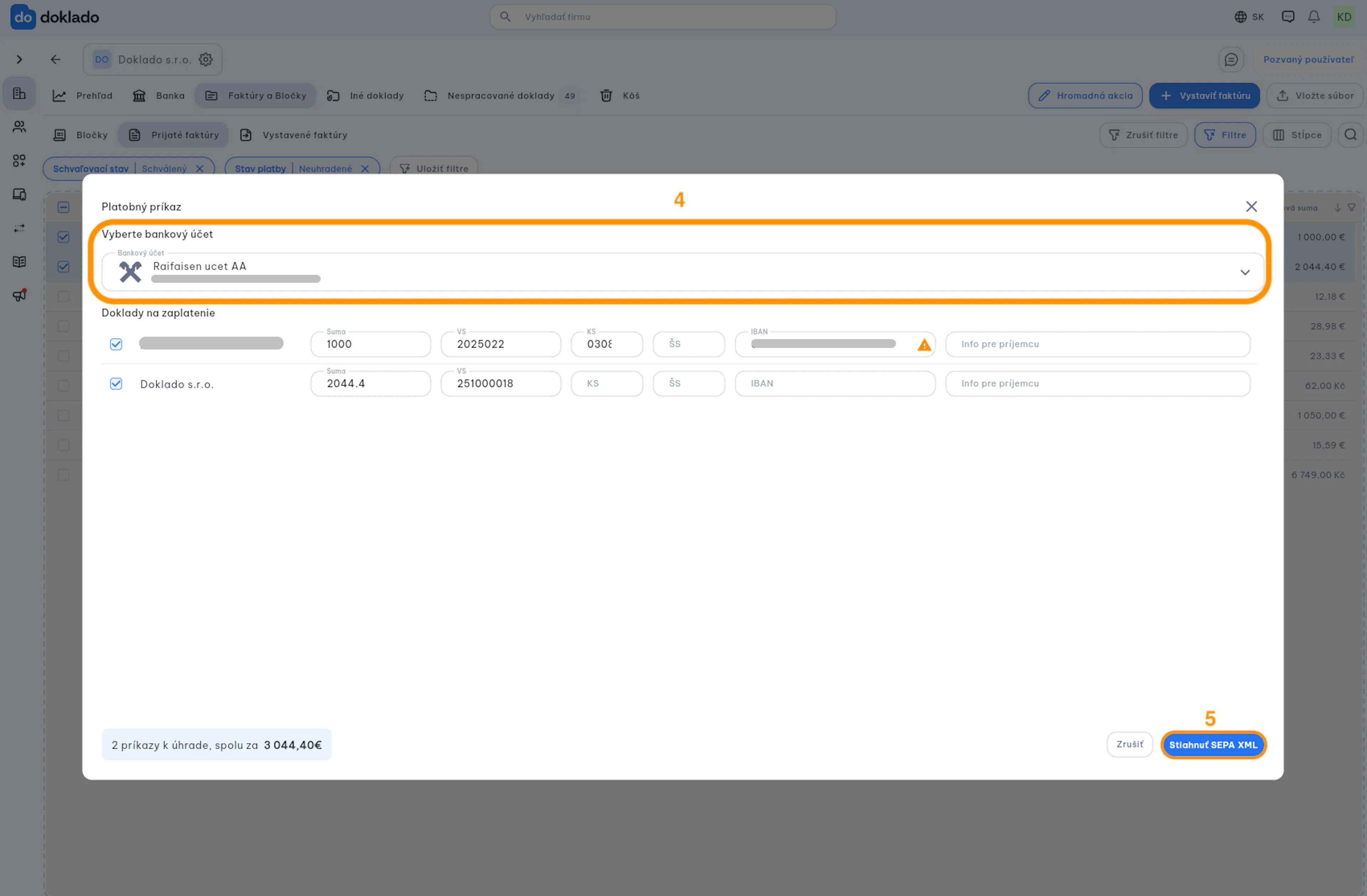Viewport: 1367px width, 896px height.
Task: Open the Banka tab
Action: point(158,95)
